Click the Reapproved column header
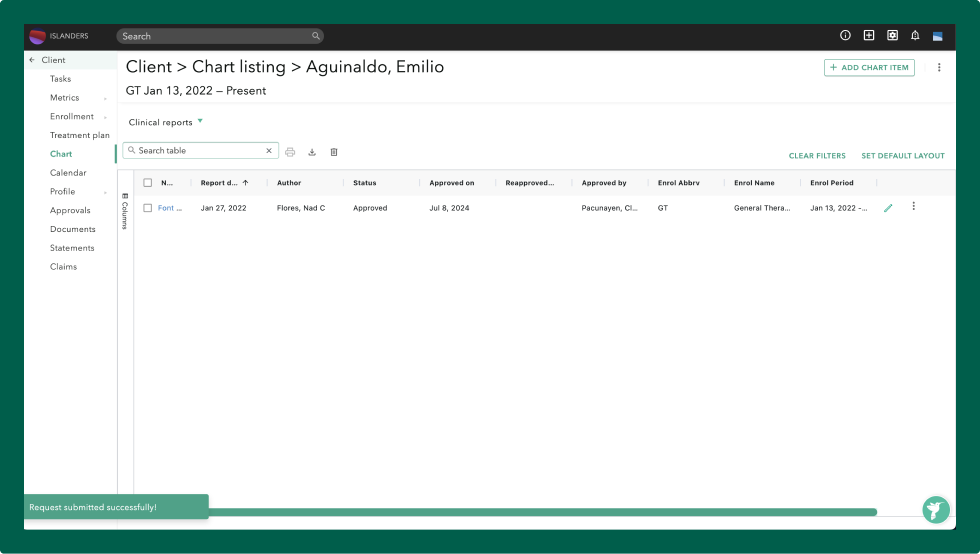The image size is (980, 554). pyautogui.click(x=529, y=183)
